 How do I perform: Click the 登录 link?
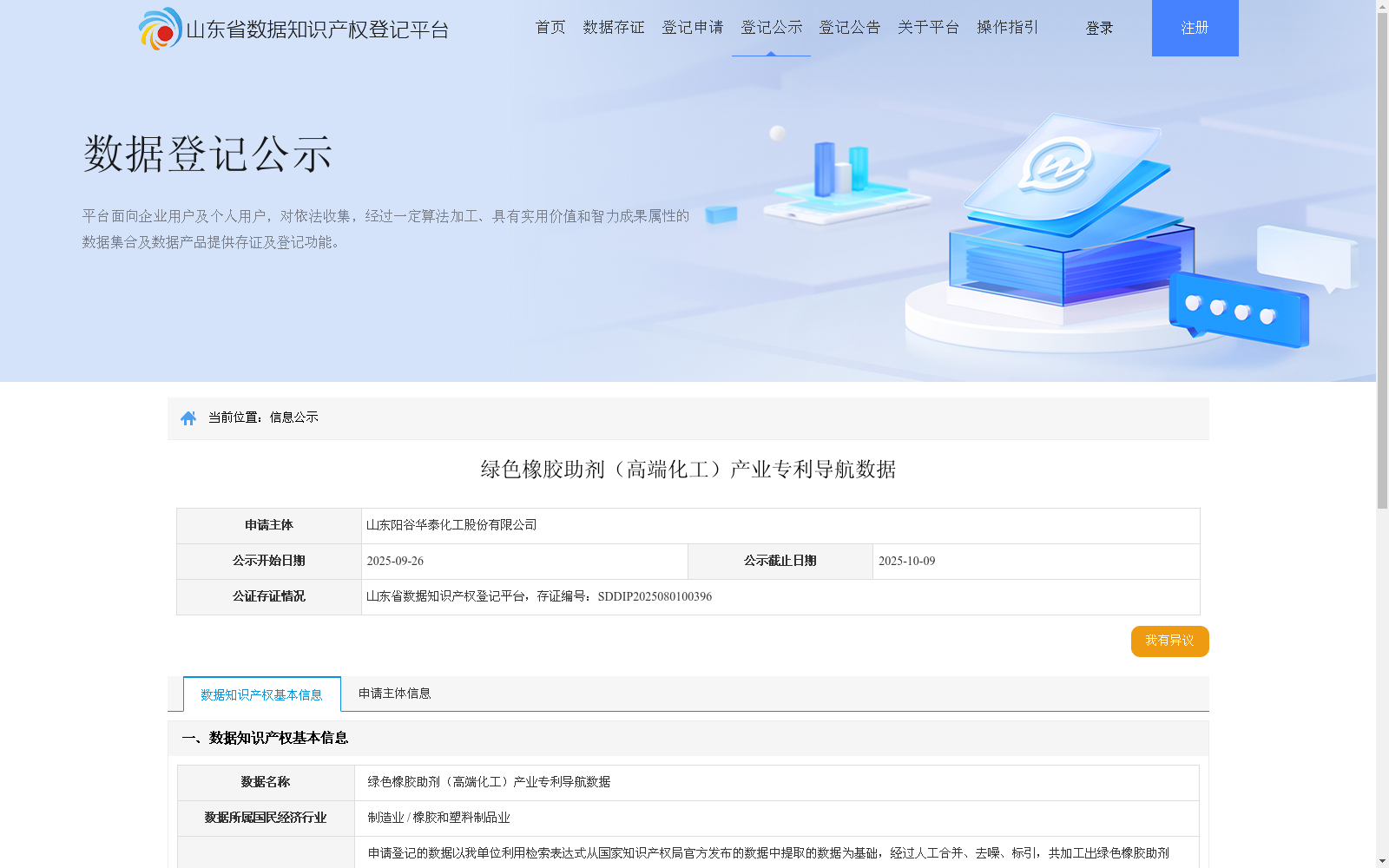[1099, 29]
